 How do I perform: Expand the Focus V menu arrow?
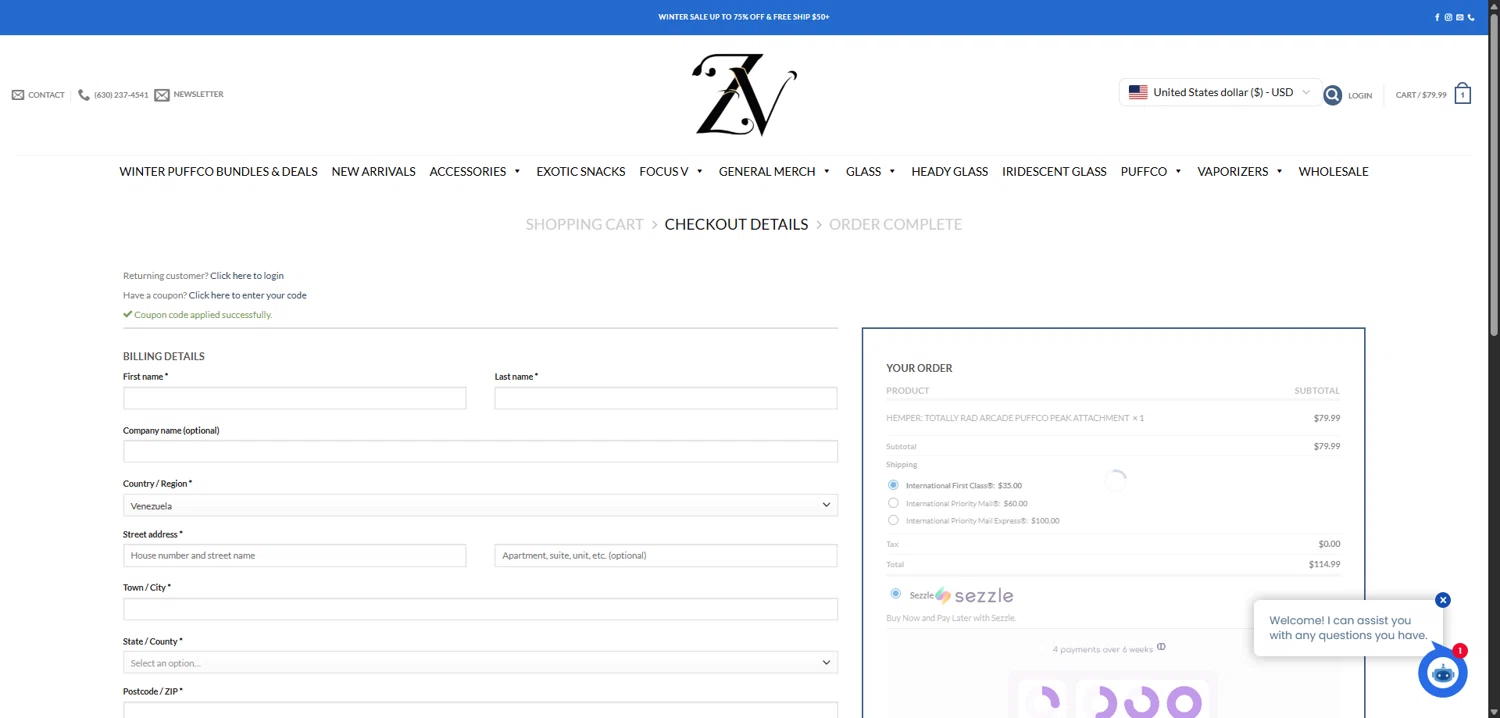[x=699, y=172]
